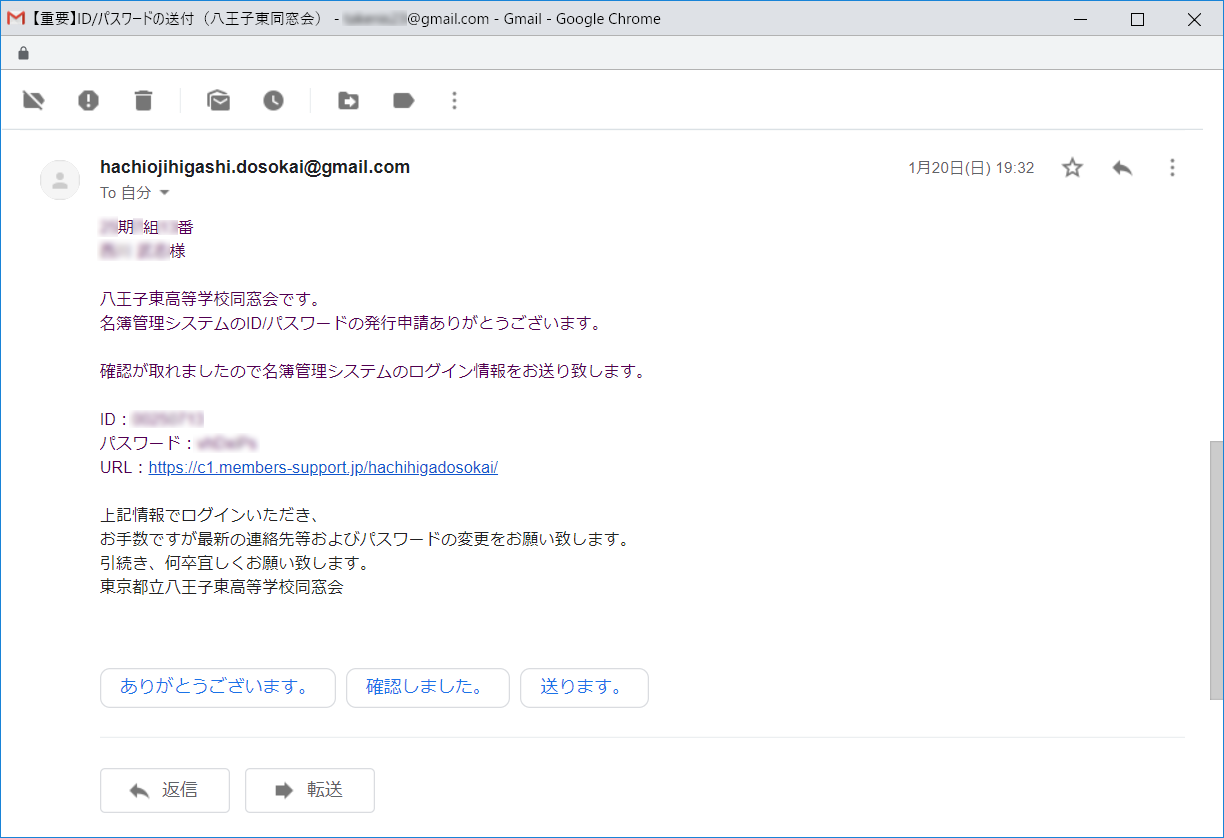This screenshot has height=838, width=1224.
Task: Click the sender avatar icon
Action: [x=60, y=180]
